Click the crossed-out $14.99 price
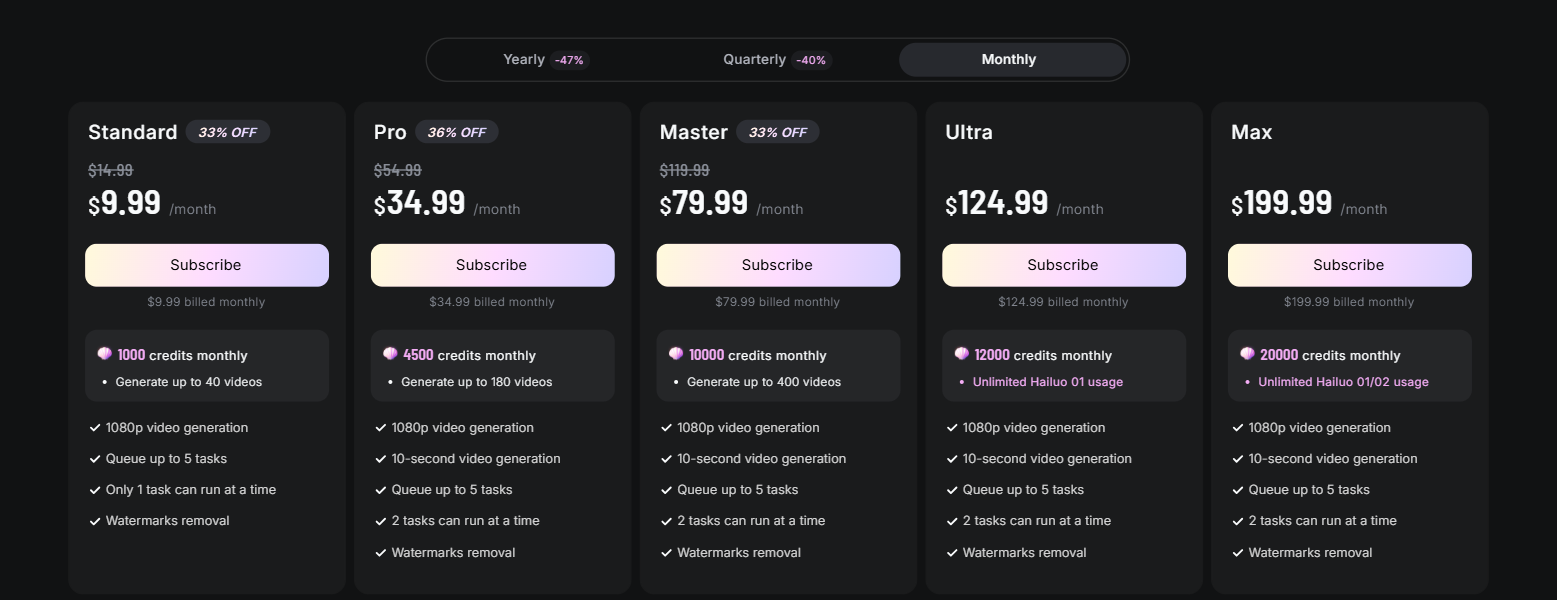Viewport: 1557px width, 600px height. 111,170
